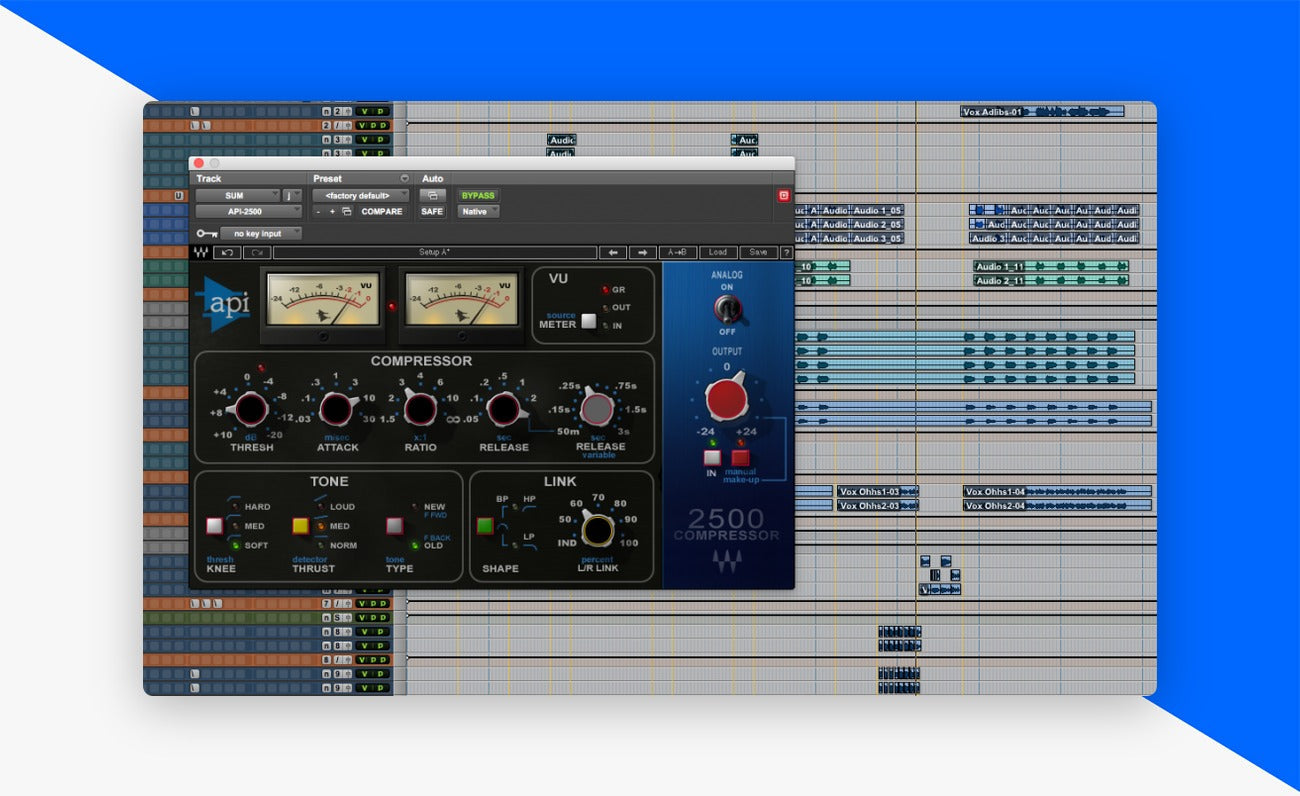
Task: Click the Waves logo in the plugin toolbar
Action: [x=201, y=253]
